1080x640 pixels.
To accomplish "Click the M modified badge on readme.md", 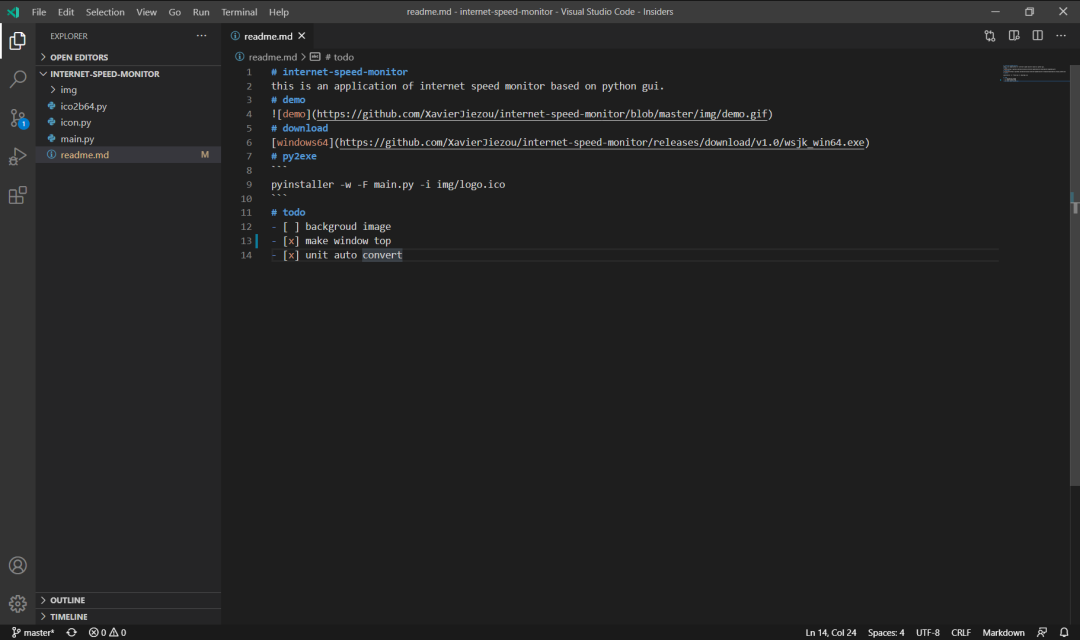I will 205,155.
